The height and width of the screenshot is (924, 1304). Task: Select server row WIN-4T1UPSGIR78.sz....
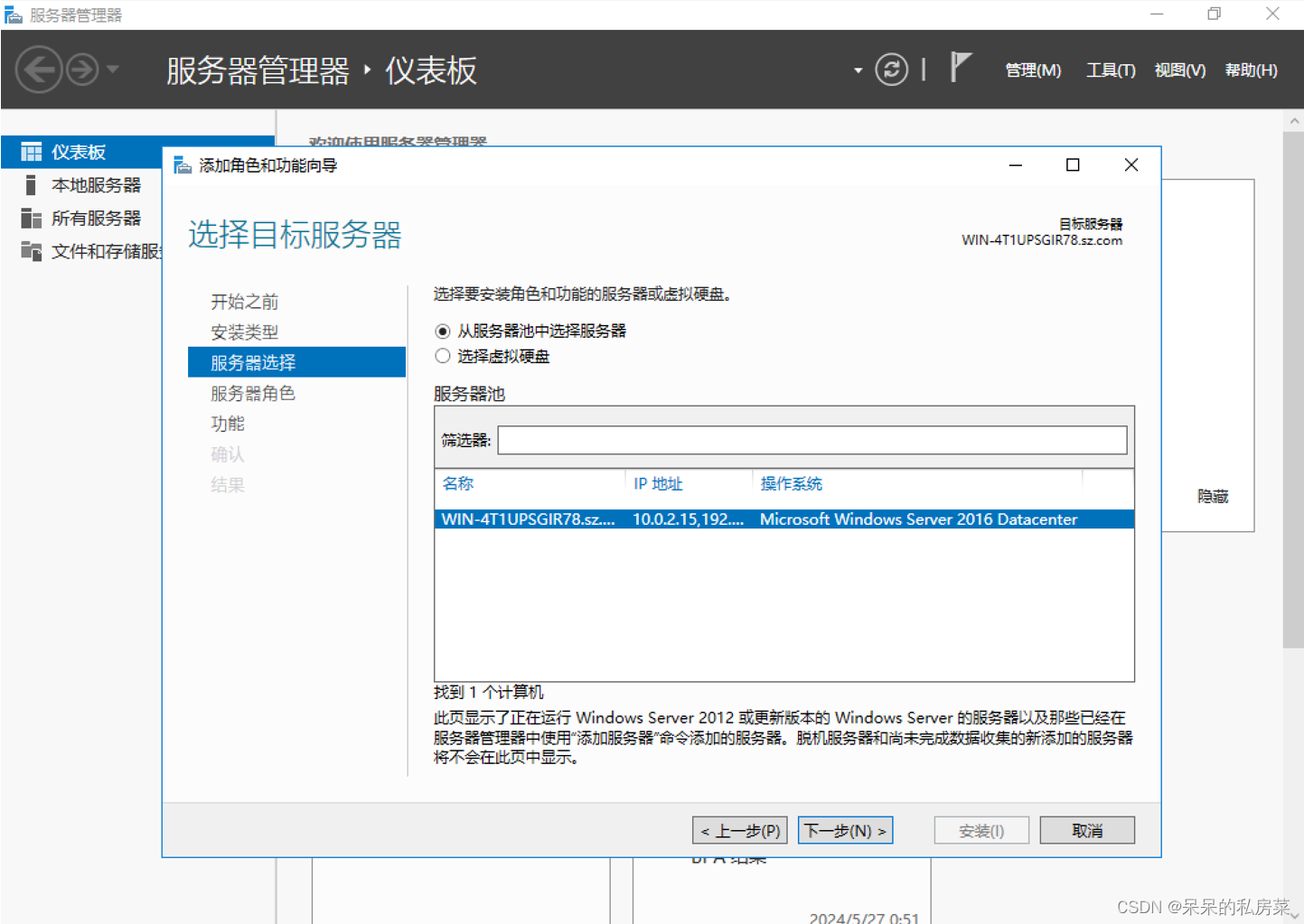pyautogui.click(x=783, y=519)
